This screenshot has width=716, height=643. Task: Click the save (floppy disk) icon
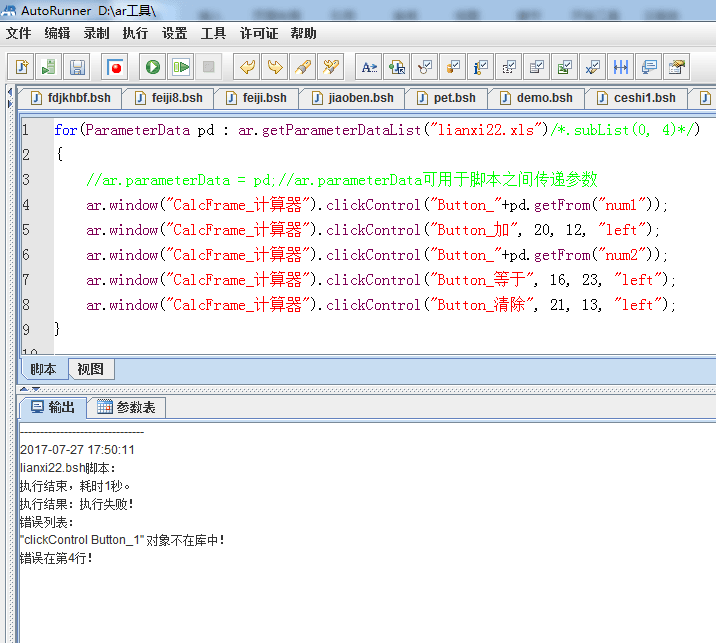pyautogui.click(x=76, y=67)
